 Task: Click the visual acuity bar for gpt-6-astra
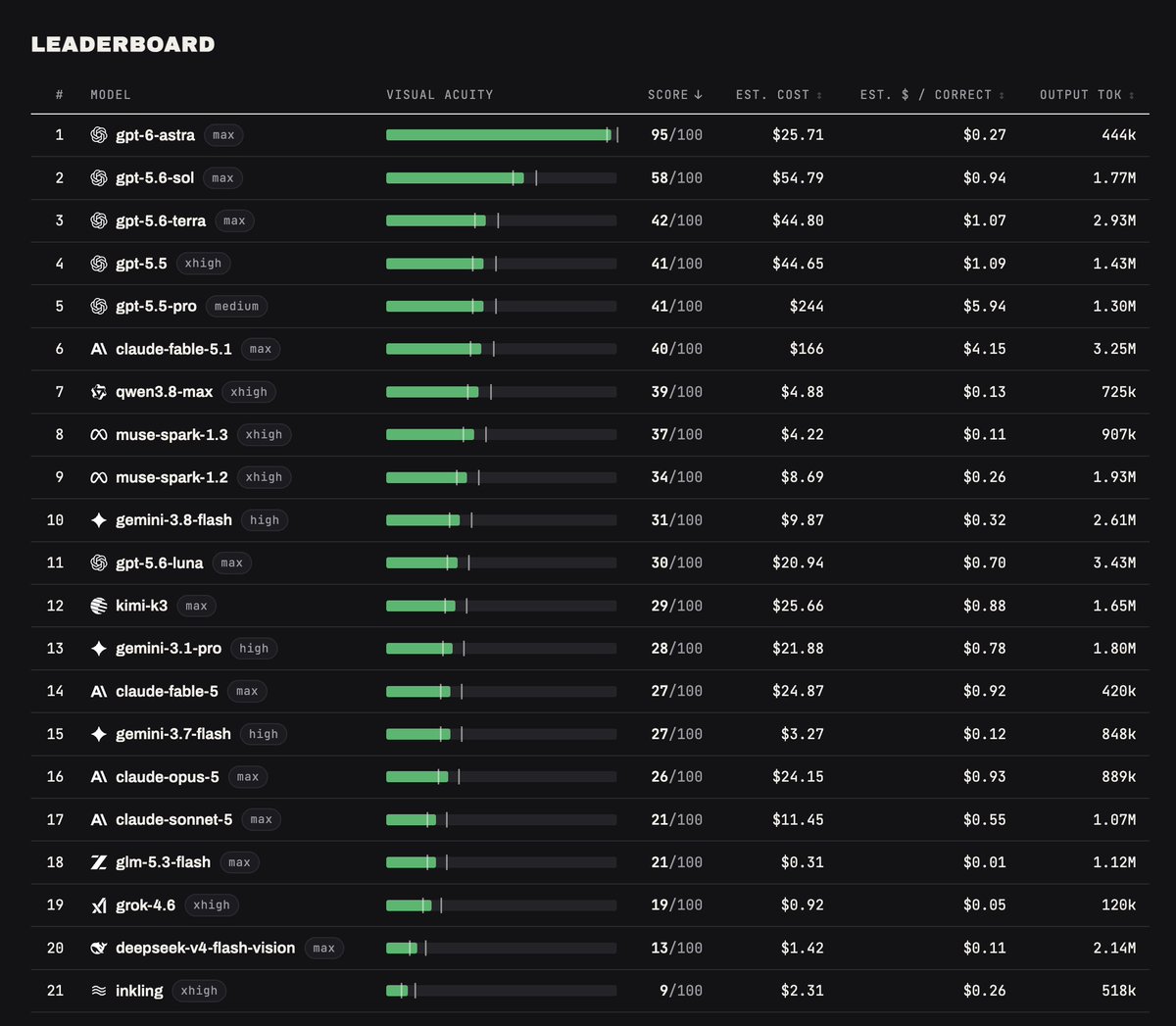(x=502, y=135)
